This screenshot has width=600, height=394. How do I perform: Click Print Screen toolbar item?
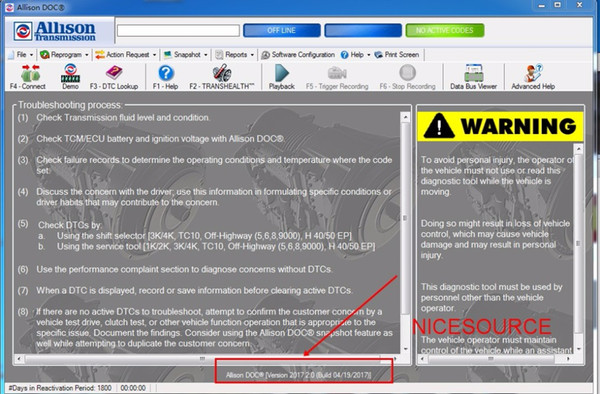click(x=397, y=55)
